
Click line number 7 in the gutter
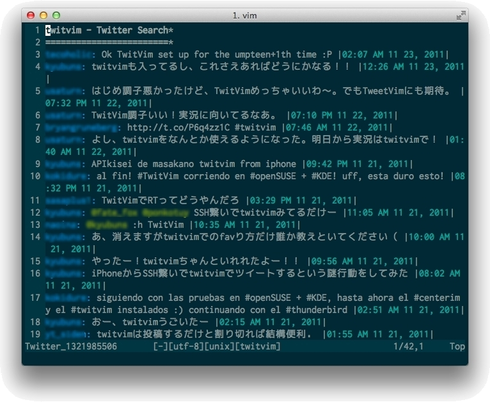tap(38, 128)
